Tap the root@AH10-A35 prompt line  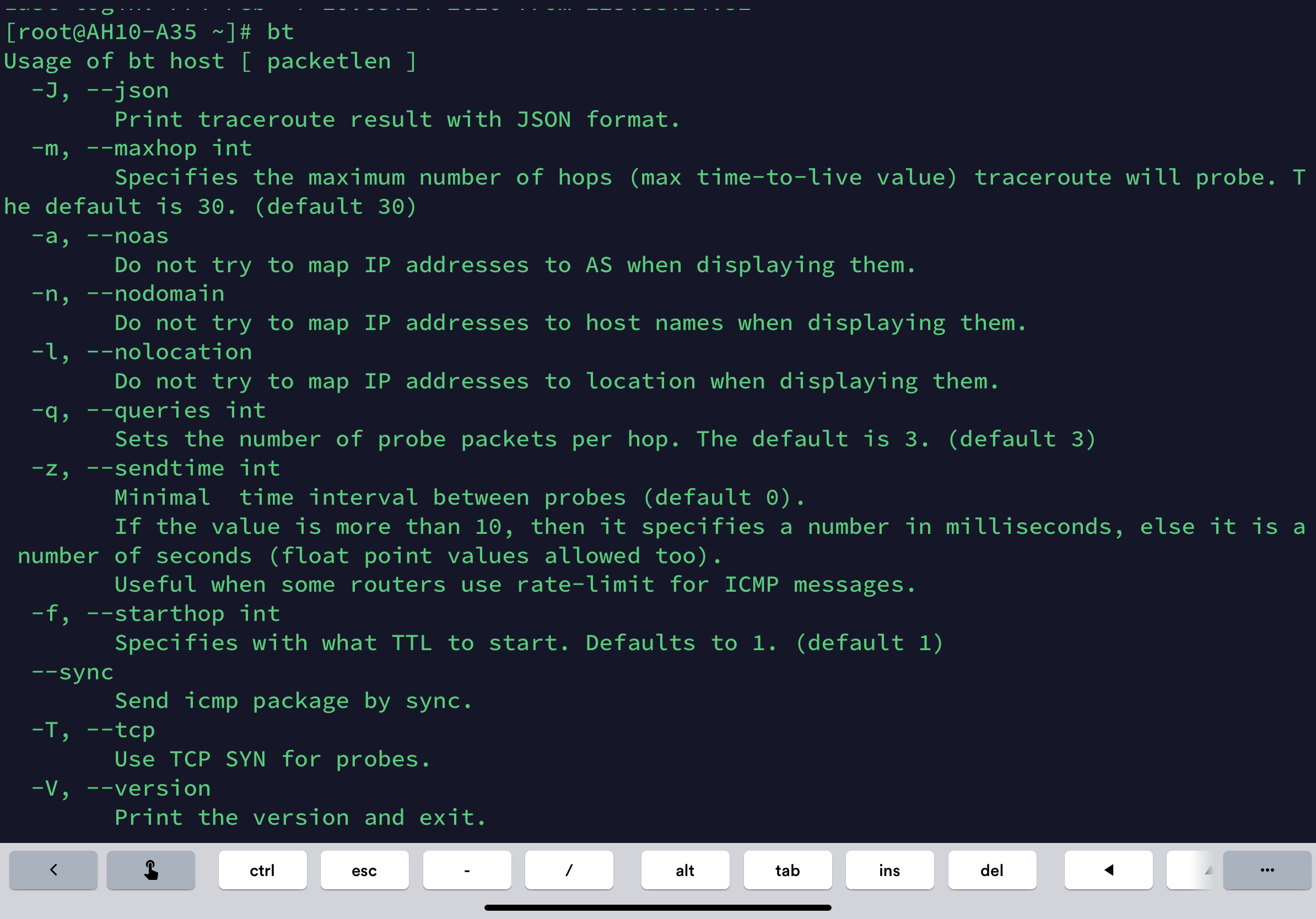(x=149, y=32)
